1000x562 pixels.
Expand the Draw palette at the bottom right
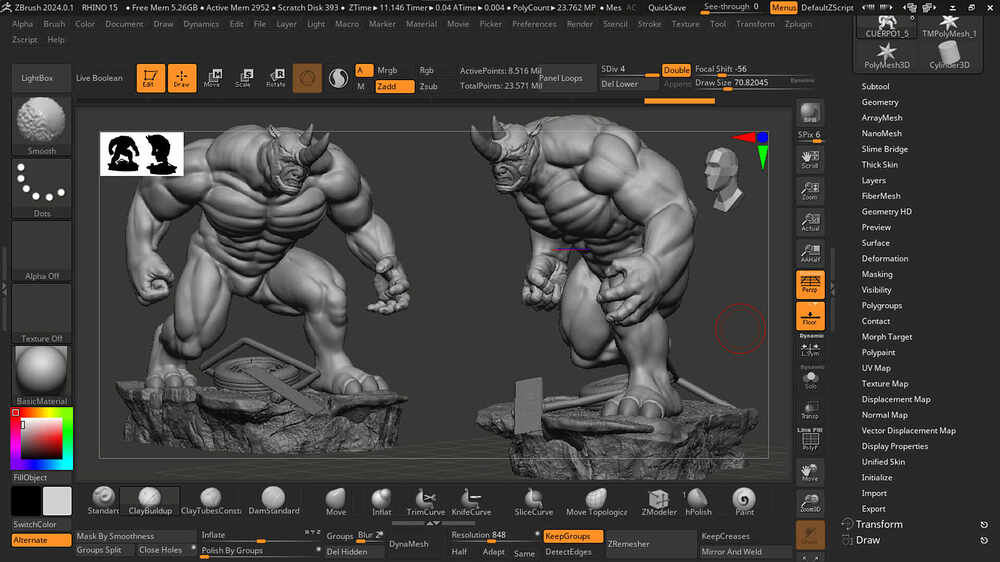point(867,540)
